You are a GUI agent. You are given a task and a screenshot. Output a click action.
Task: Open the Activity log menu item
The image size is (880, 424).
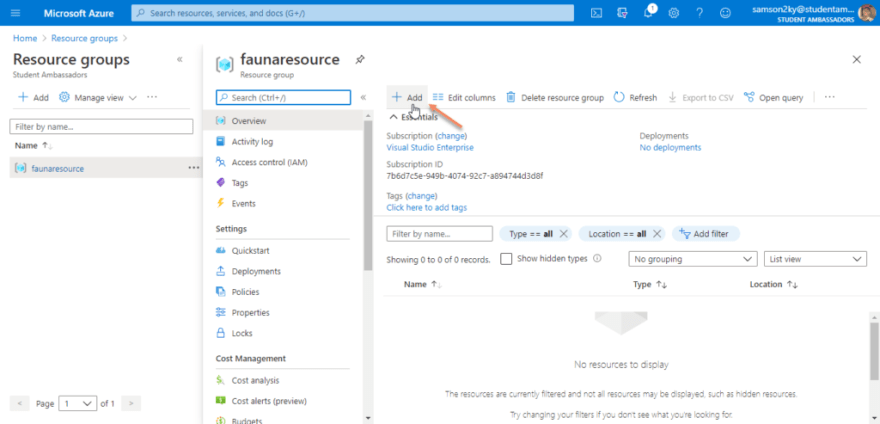(x=252, y=142)
